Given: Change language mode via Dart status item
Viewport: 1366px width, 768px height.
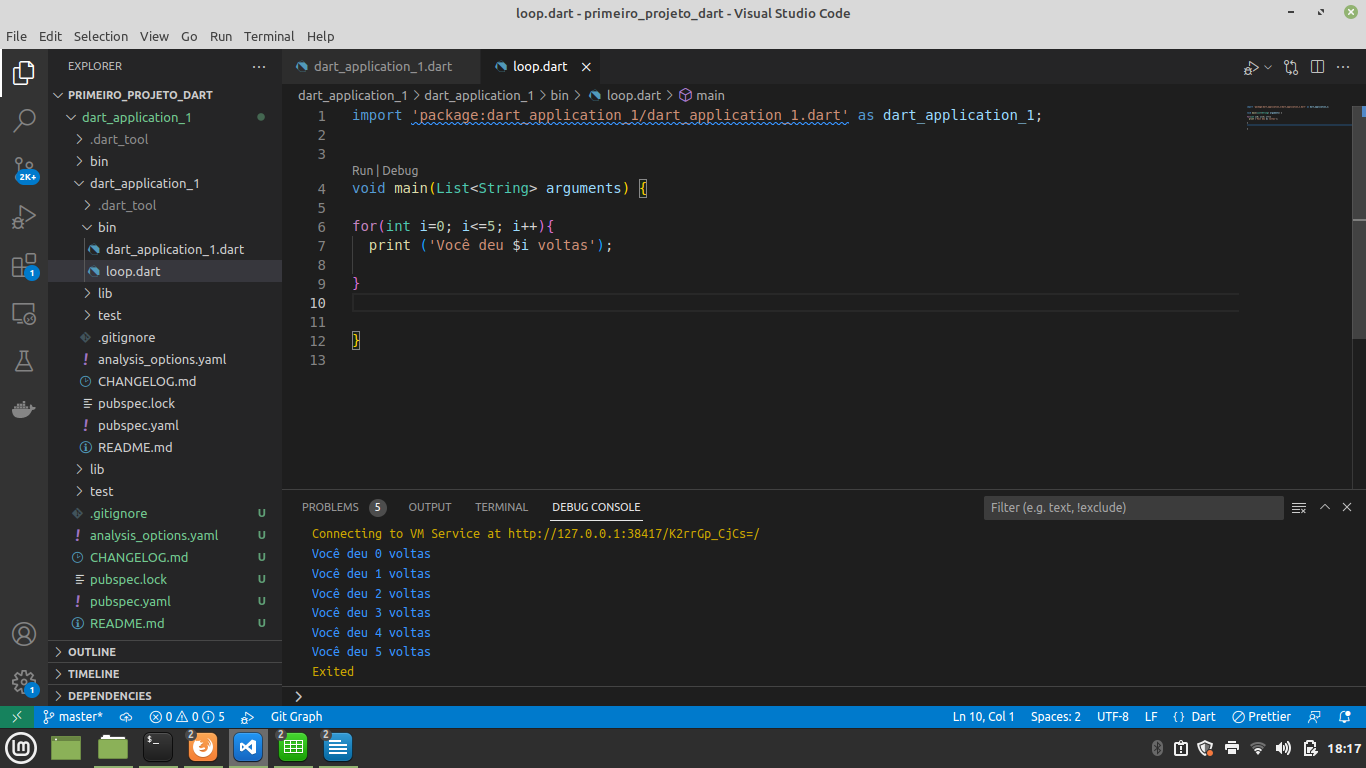Looking at the screenshot, I should pos(1204,717).
